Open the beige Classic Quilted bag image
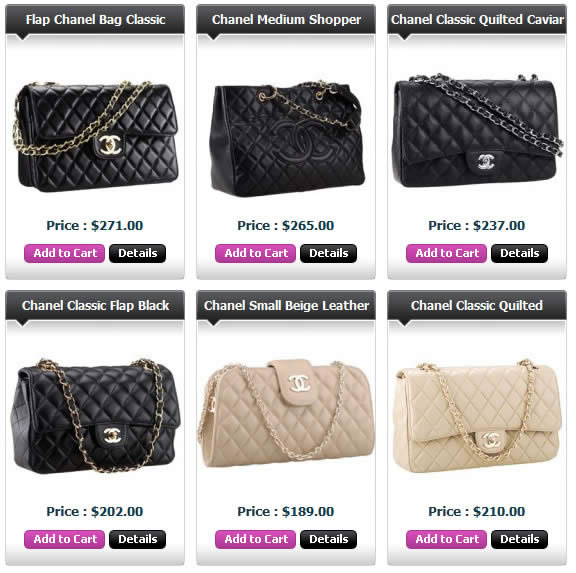This screenshot has width=576, height=573. [477, 416]
